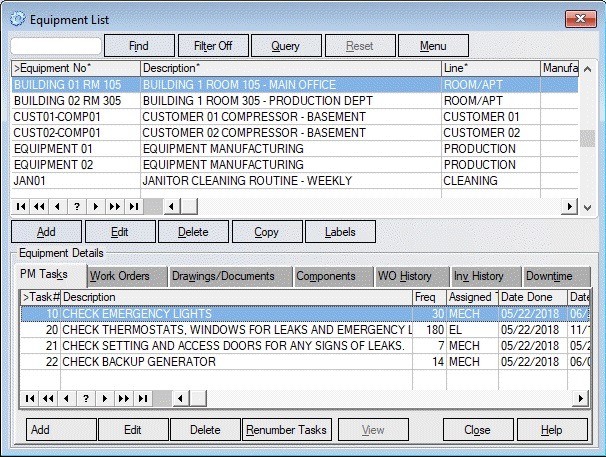Go to next record in PM Tasks navigator
This screenshot has height=457, width=606.
pyautogui.click(x=105, y=398)
